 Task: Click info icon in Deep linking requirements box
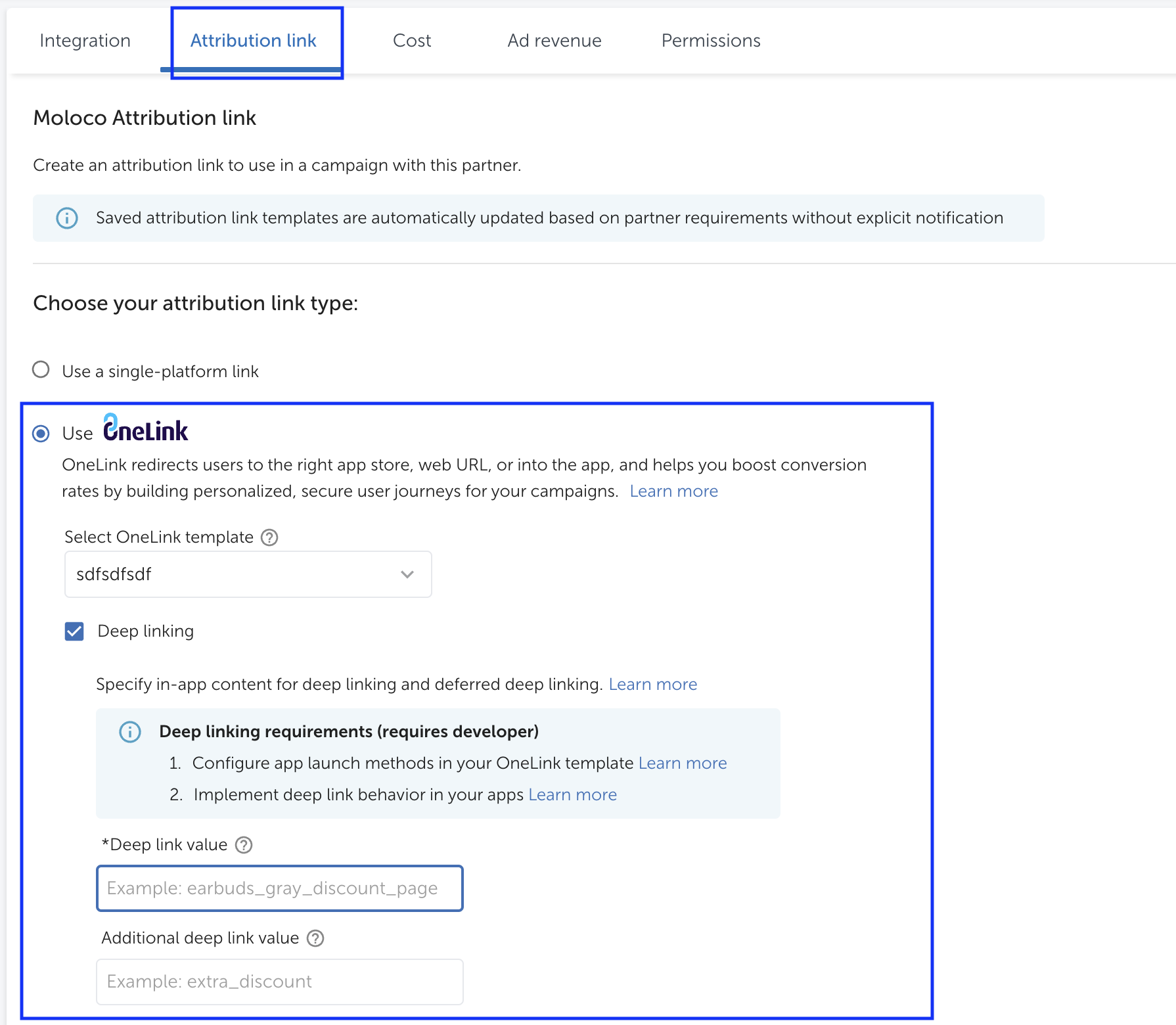pyautogui.click(x=130, y=732)
